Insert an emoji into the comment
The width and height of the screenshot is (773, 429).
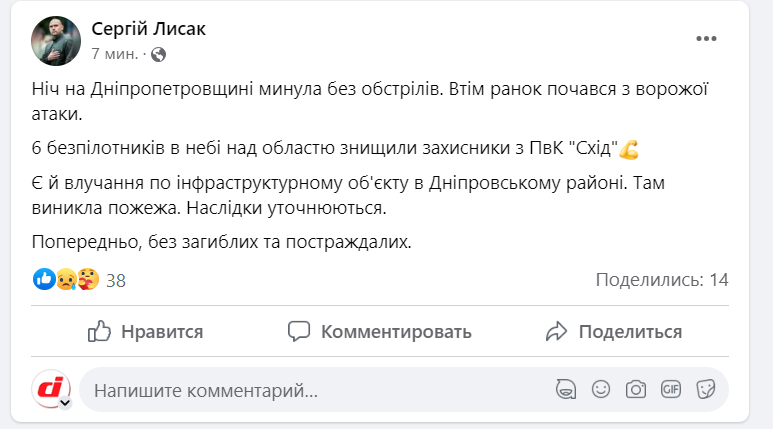pos(601,389)
